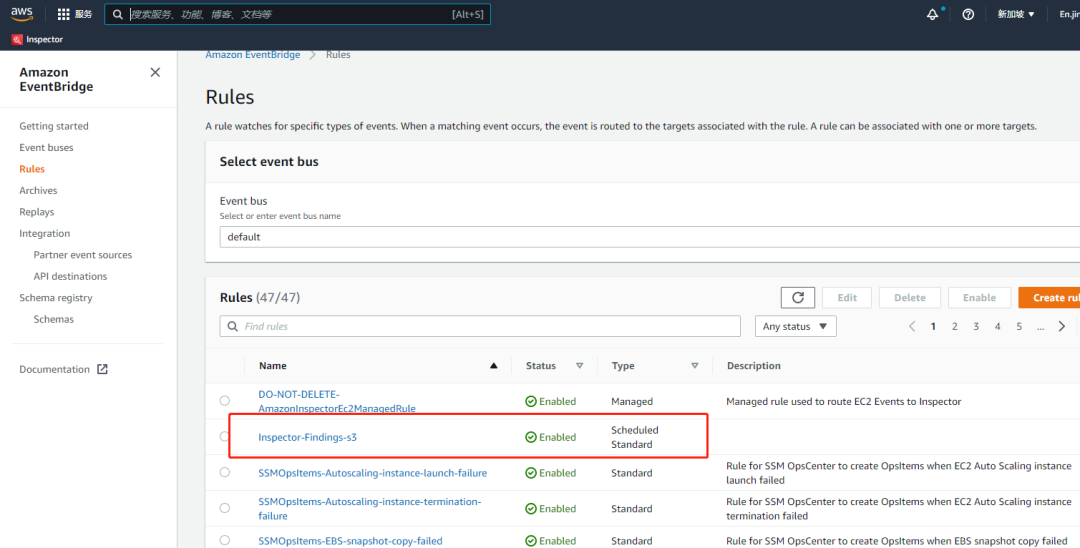
Task: Click the Find rules search field
Action: [x=480, y=327]
